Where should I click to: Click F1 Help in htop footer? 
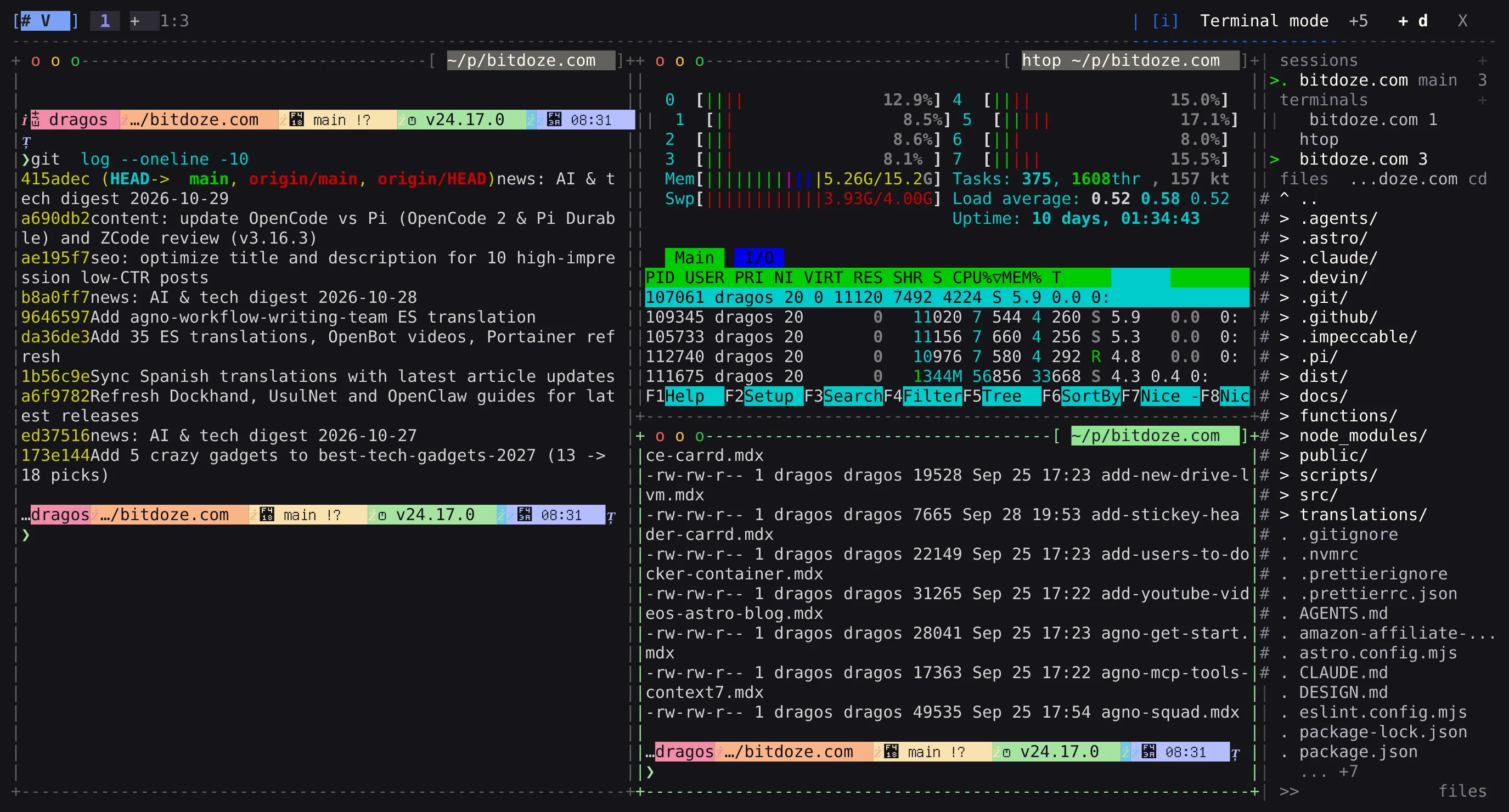(x=684, y=396)
